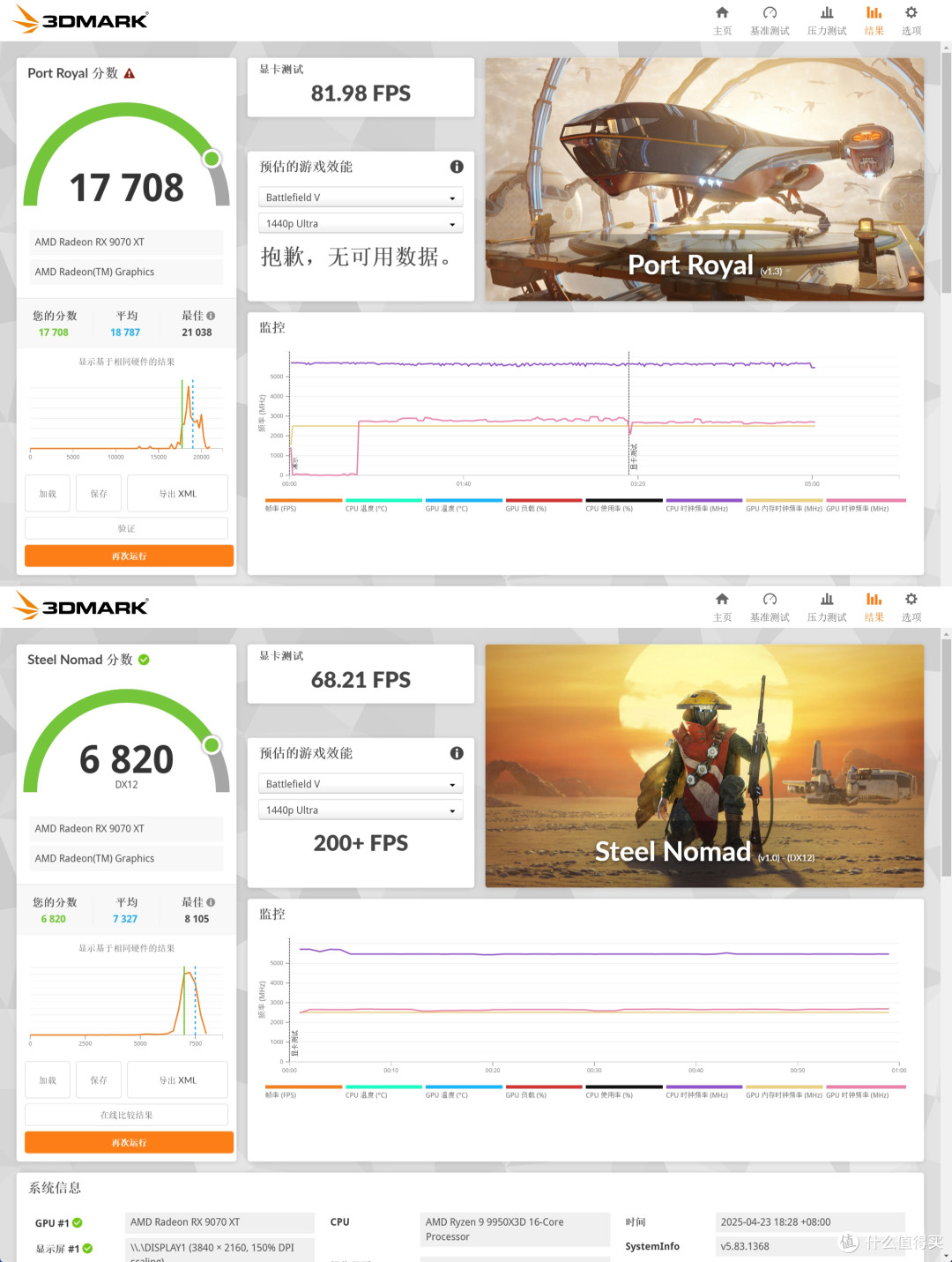Image resolution: width=952 pixels, height=1262 pixels.
Task: Click green check icon beside 显示屏 #1
Action: tap(87, 1249)
